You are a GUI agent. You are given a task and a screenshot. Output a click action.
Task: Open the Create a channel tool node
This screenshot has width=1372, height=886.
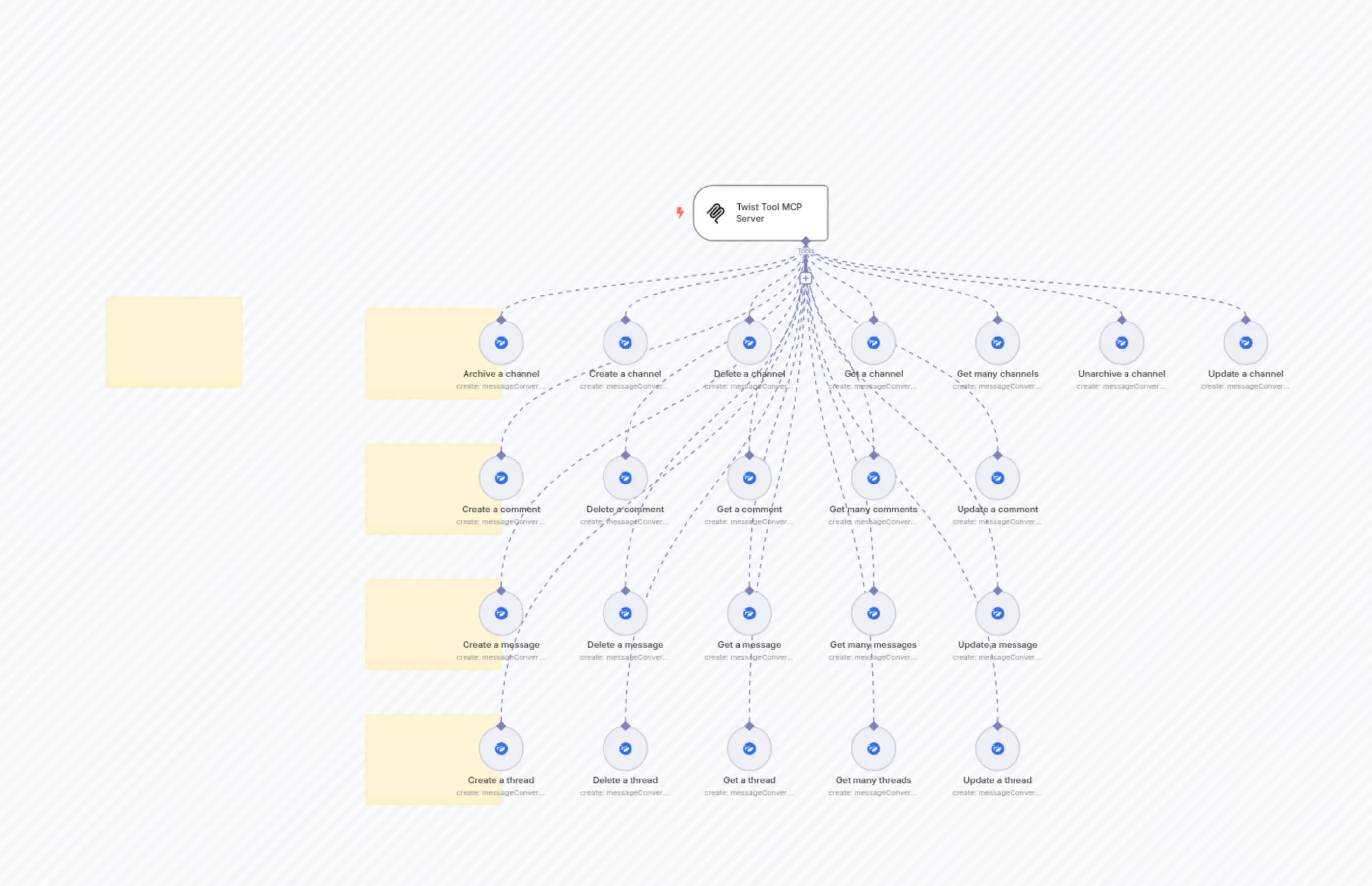tap(625, 342)
